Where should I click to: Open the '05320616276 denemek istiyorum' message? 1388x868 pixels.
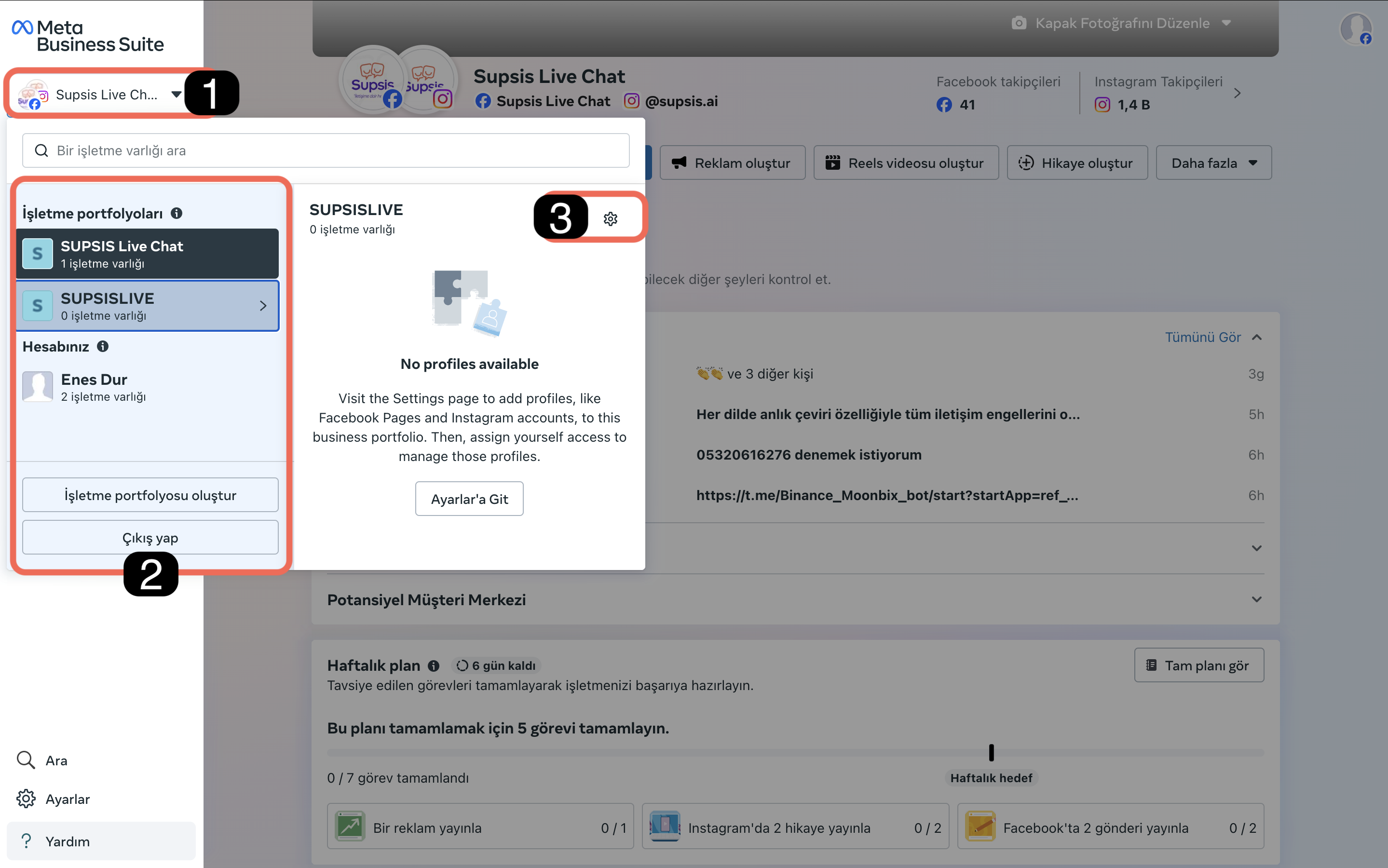pos(809,455)
